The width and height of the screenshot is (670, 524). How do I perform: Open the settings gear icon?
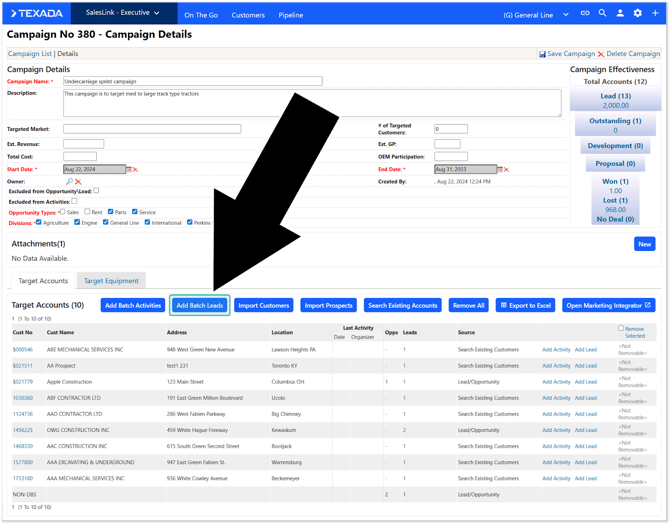pyautogui.click(x=638, y=14)
